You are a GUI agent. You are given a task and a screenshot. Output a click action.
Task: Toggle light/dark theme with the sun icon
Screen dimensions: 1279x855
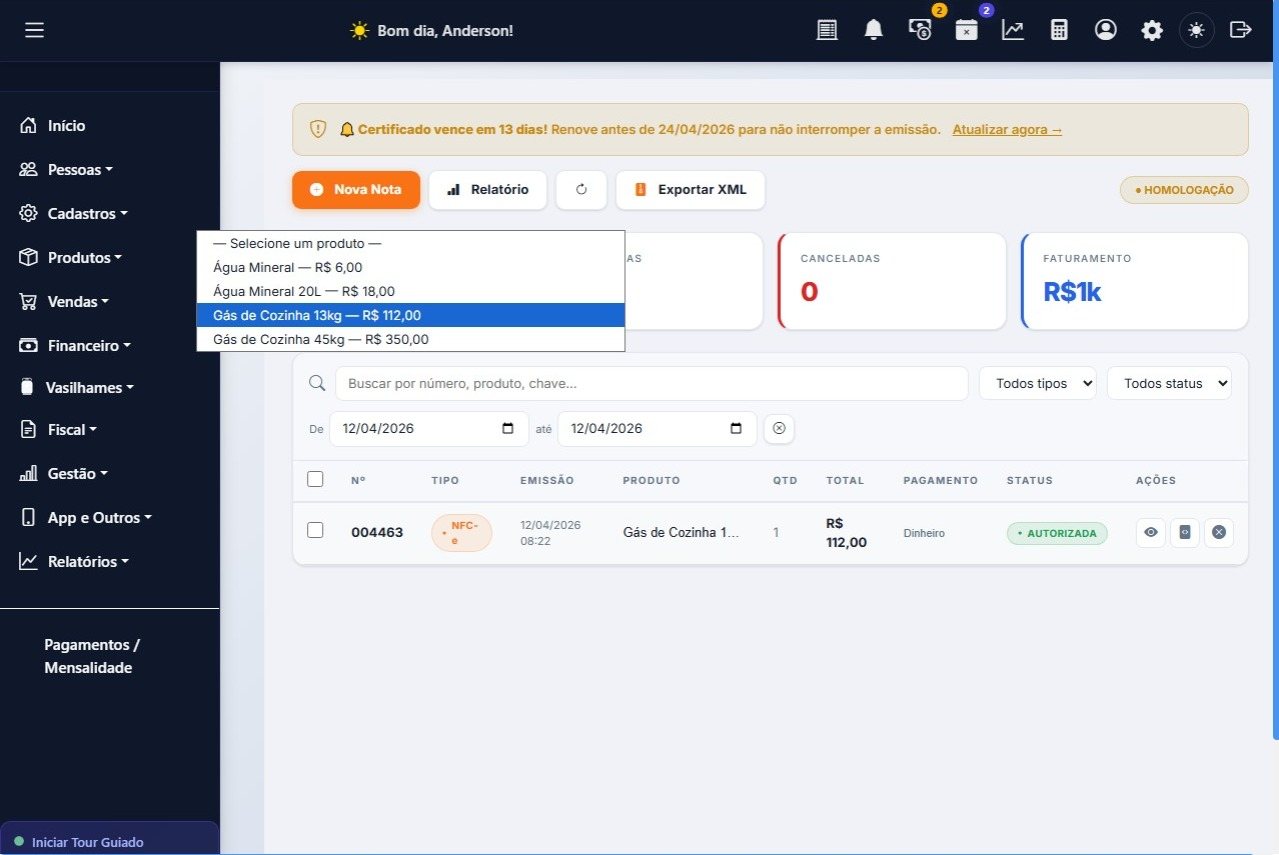1196,29
